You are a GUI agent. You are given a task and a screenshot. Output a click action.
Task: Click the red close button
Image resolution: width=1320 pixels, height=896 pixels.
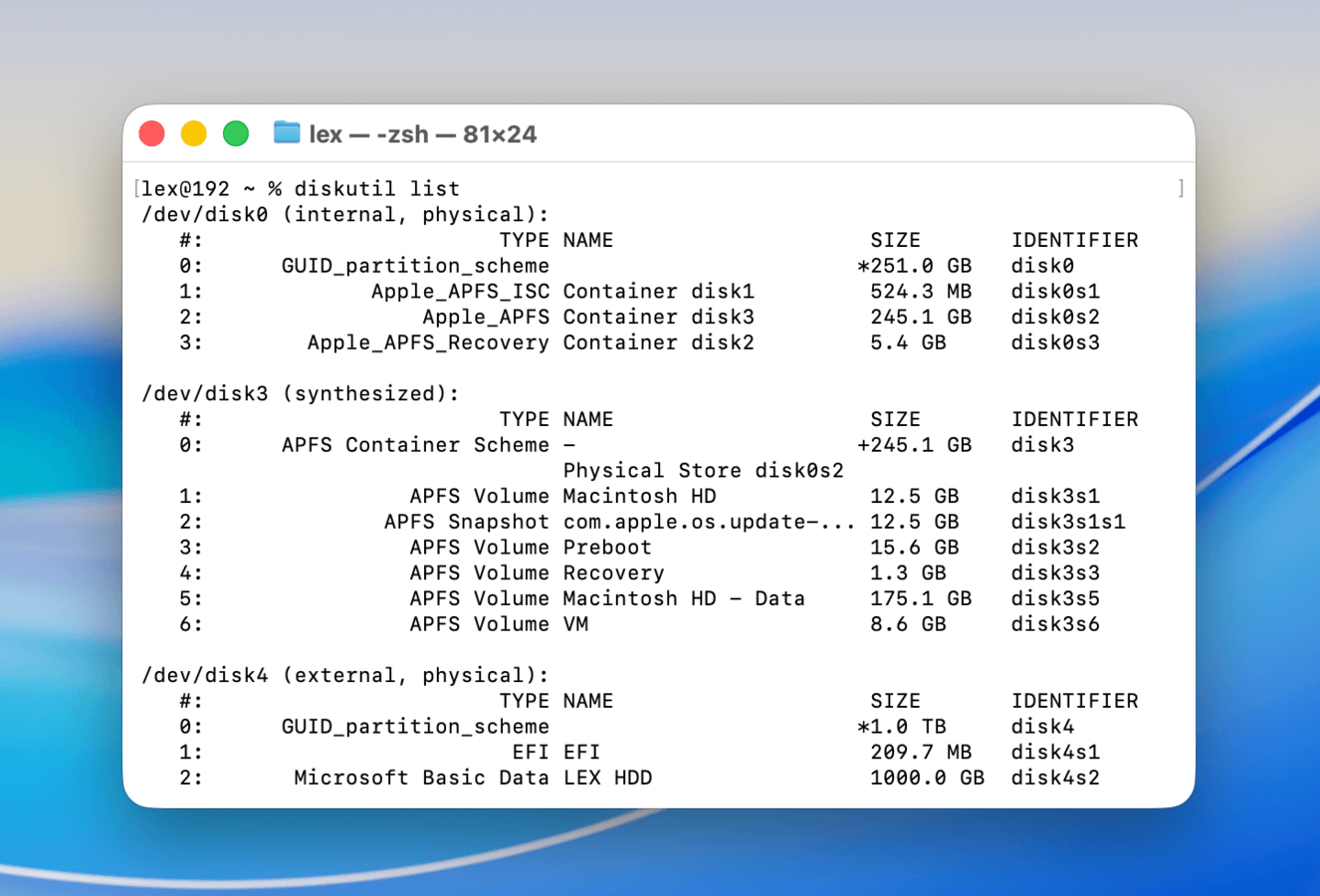(x=151, y=131)
